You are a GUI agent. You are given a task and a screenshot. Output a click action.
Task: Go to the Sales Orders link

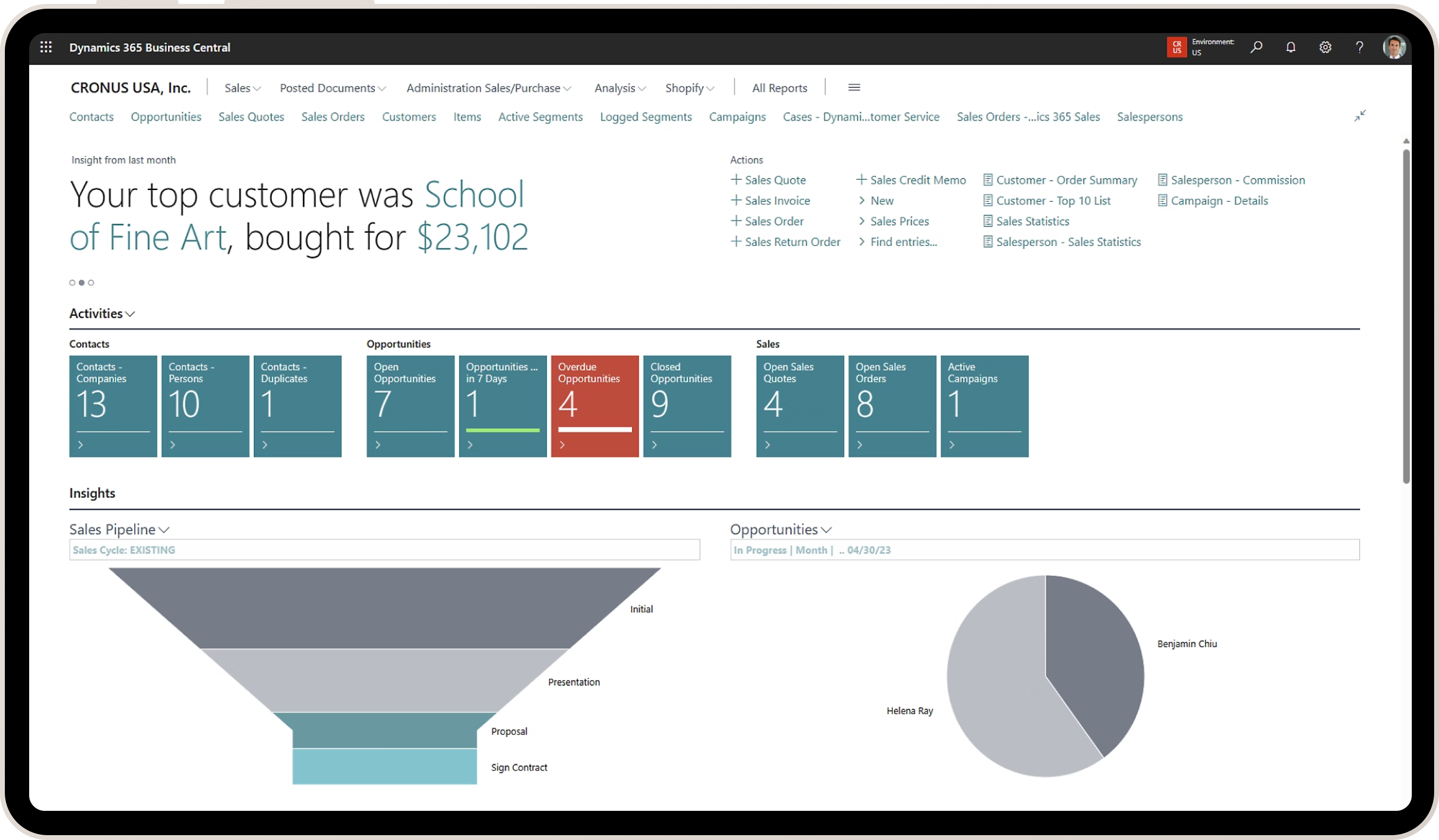click(333, 117)
